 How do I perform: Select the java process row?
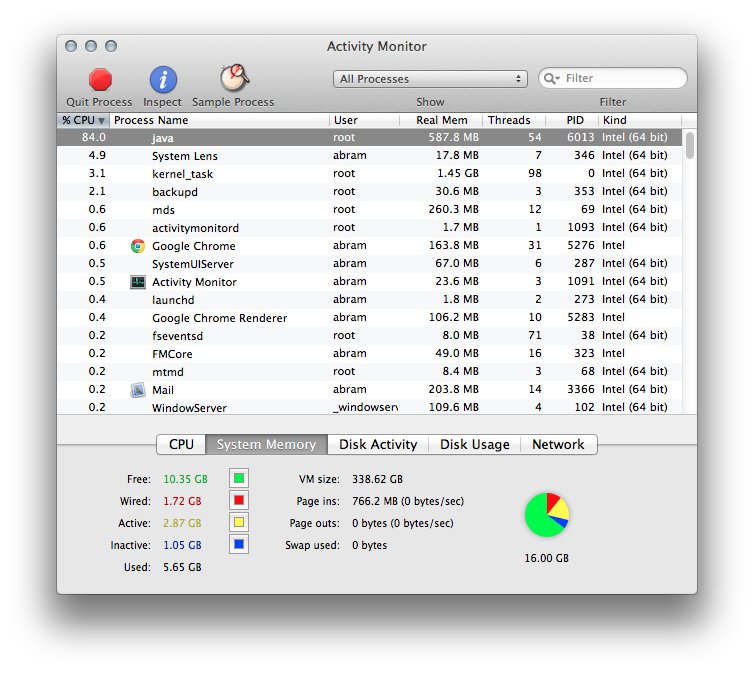point(369,137)
